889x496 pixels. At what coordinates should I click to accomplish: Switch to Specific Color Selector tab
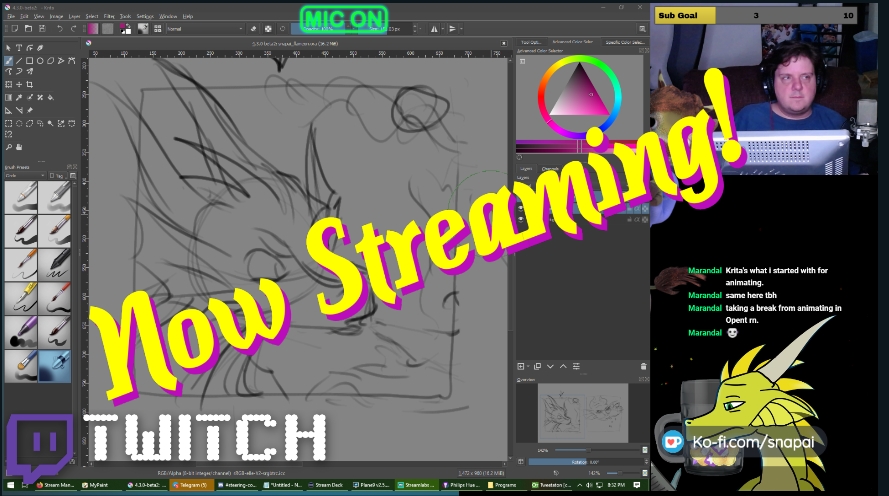[x=624, y=42]
